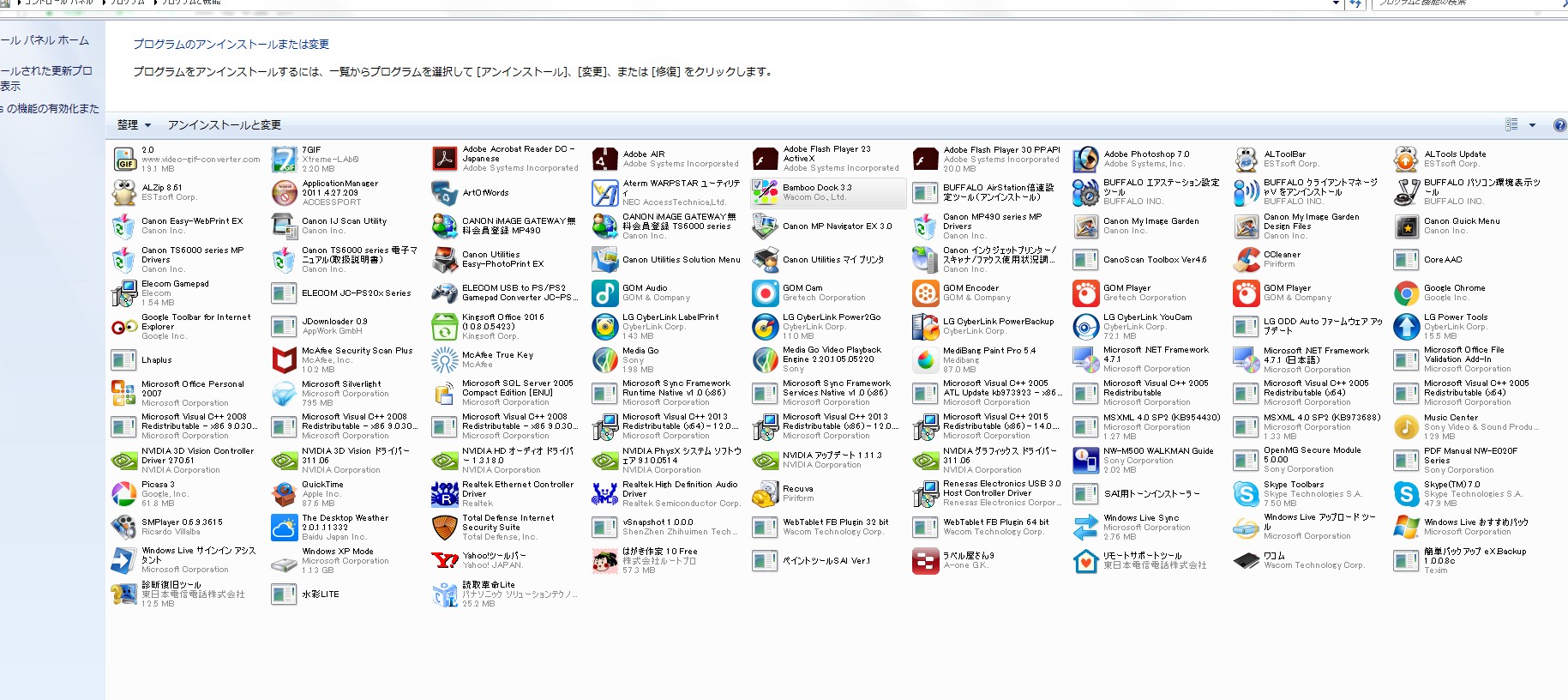Screen dimensions: 1568x700
Task: Click the Skype Toolbars icon
Action: pos(1246,494)
